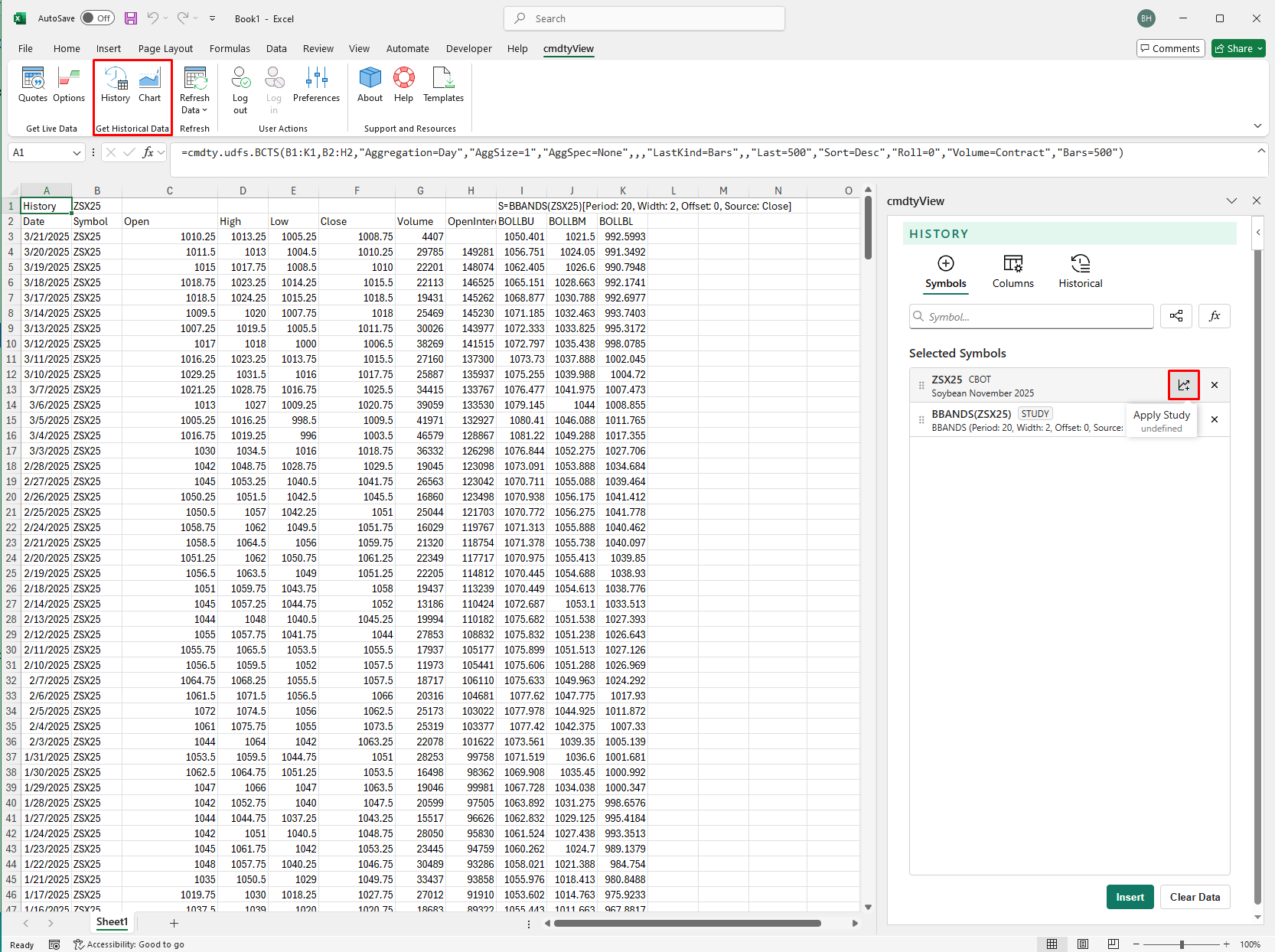Image resolution: width=1275 pixels, height=952 pixels.
Task: Open the Data ribbon tab
Action: click(x=276, y=48)
